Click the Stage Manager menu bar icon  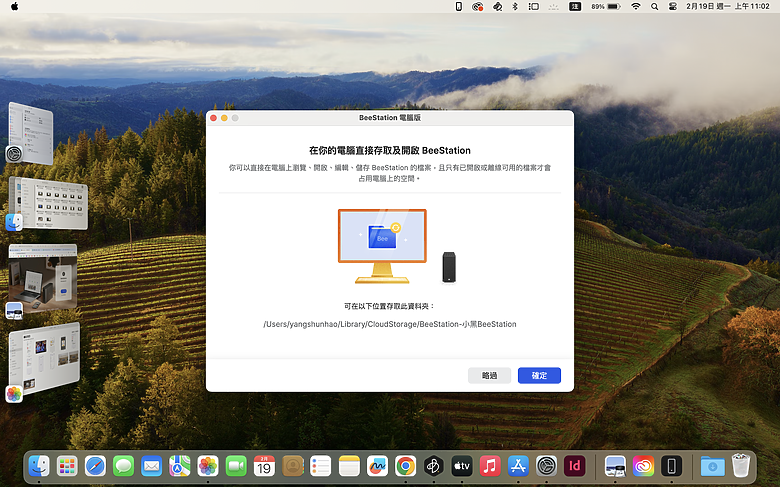[x=534, y=6]
